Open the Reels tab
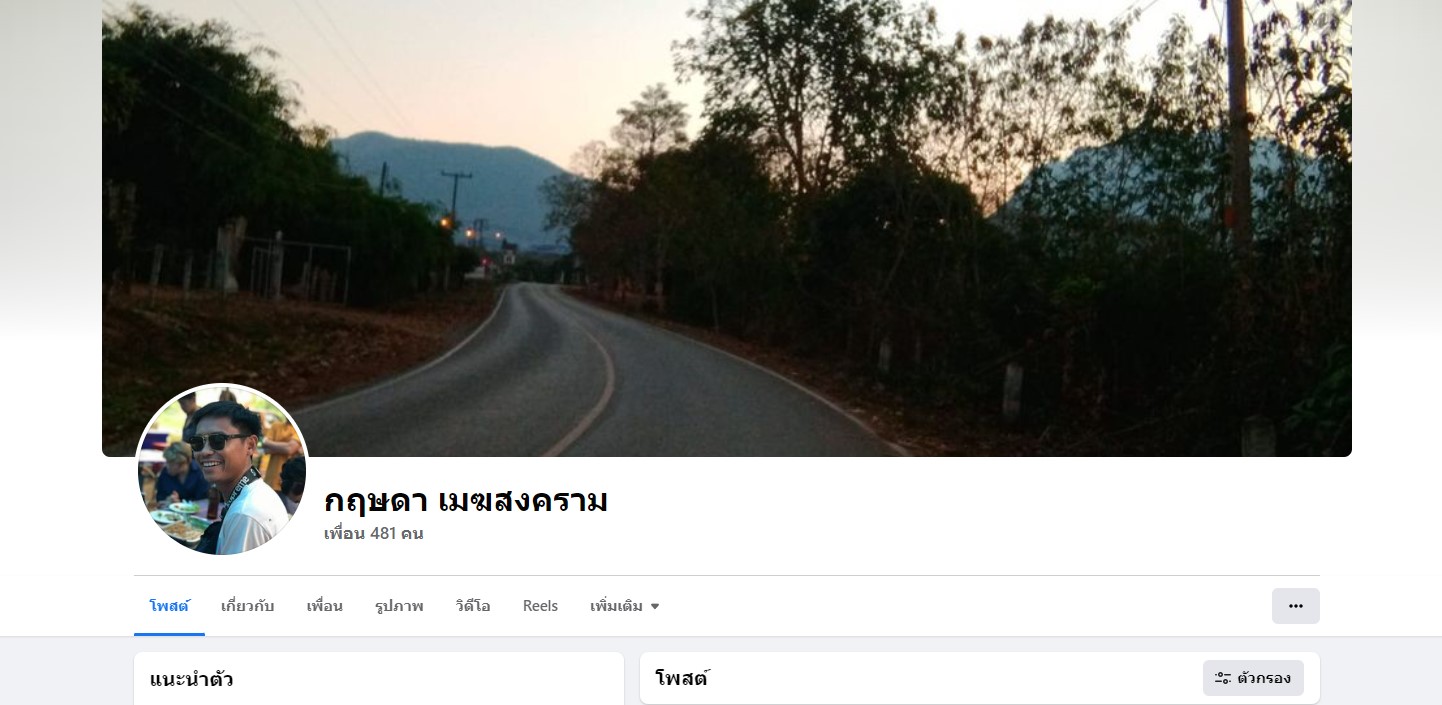 coord(540,606)
